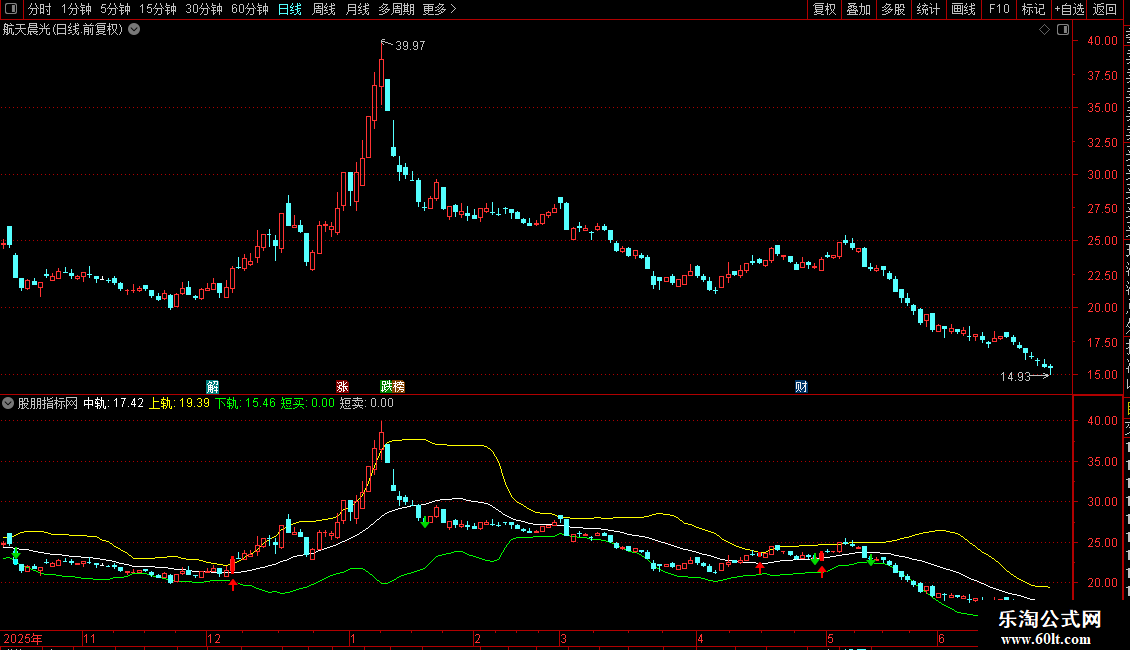Click the 解 event marker
Image resolution: width=1130 pixels, height=650 pixels.
[x=213, y=387]
